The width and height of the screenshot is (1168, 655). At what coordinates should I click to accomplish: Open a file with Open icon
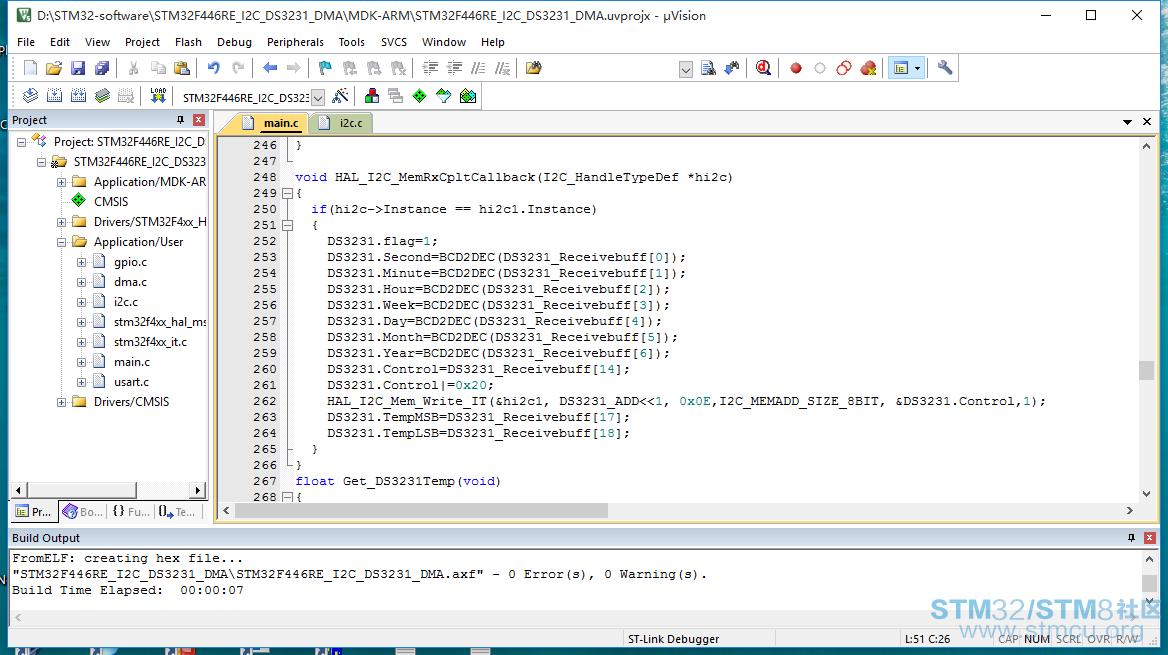[54, 68]
